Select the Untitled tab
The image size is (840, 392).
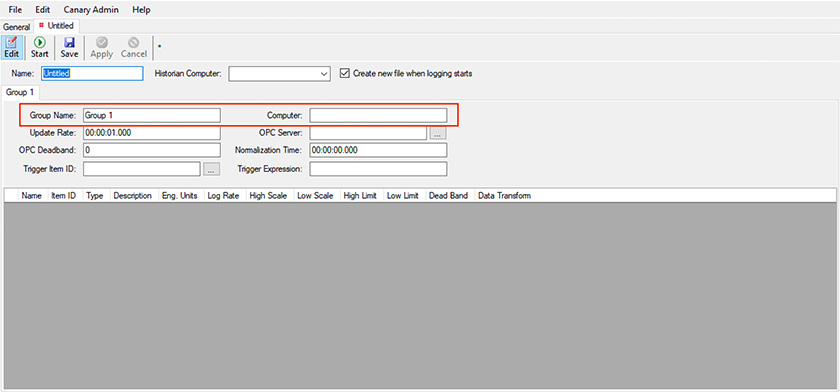click(57, 26)
